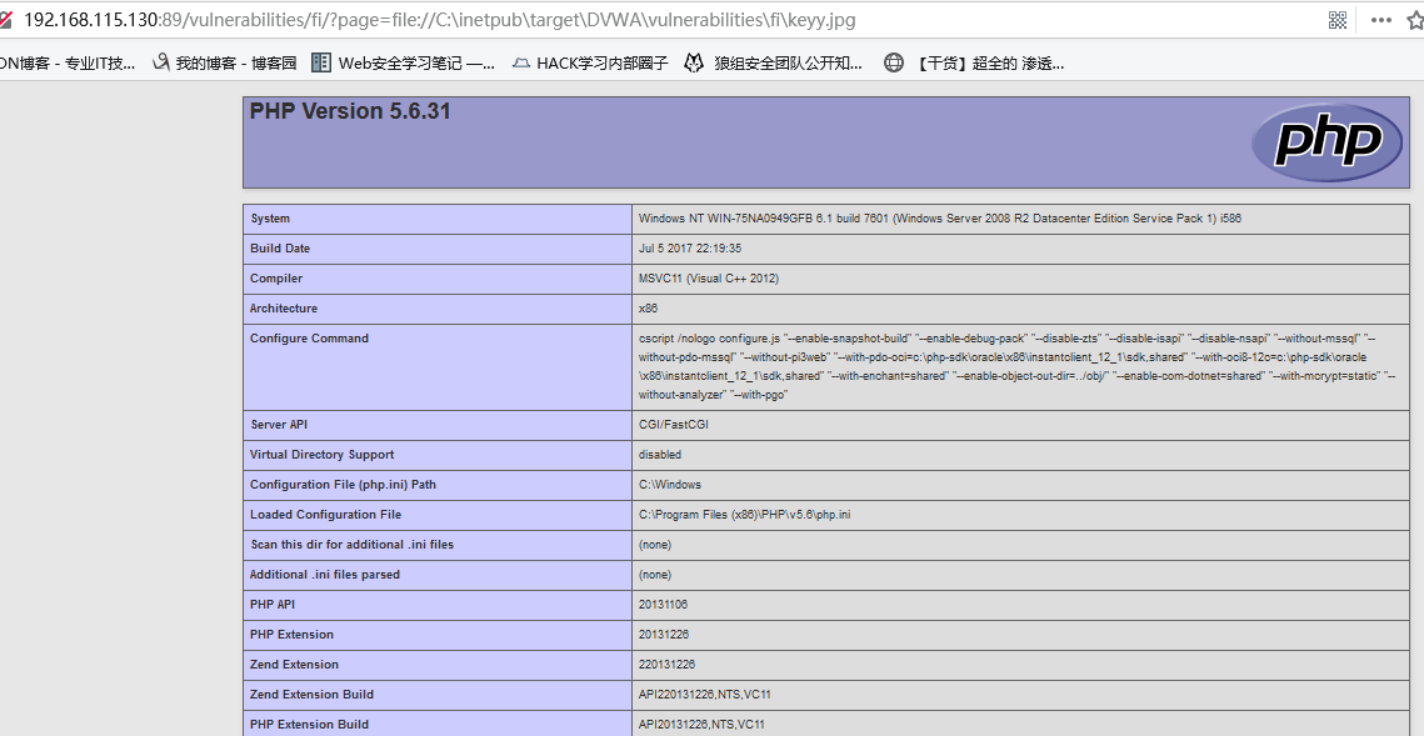Open the 博客 - 专业IT技 bookmark
The width and height of the screenshot is (1425, 736).
click(x=67, y=64)
